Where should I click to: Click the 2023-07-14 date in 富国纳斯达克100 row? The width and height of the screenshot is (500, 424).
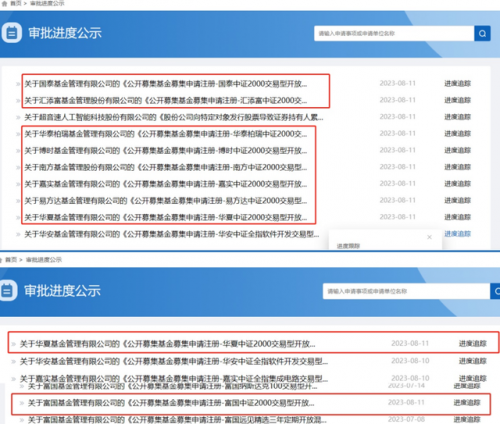pyautogui.click(x=406, y=386)
